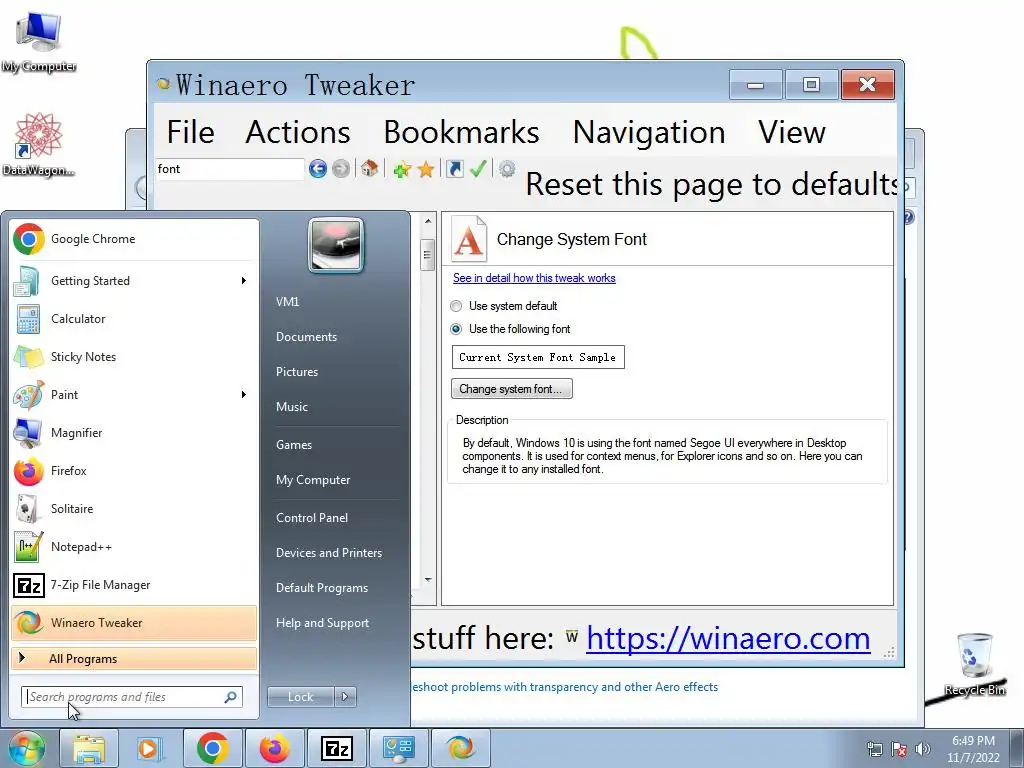Click the tree scrollbar up arrow
The height and width of the screenshot is (768, 1024).
coord(428,221)
